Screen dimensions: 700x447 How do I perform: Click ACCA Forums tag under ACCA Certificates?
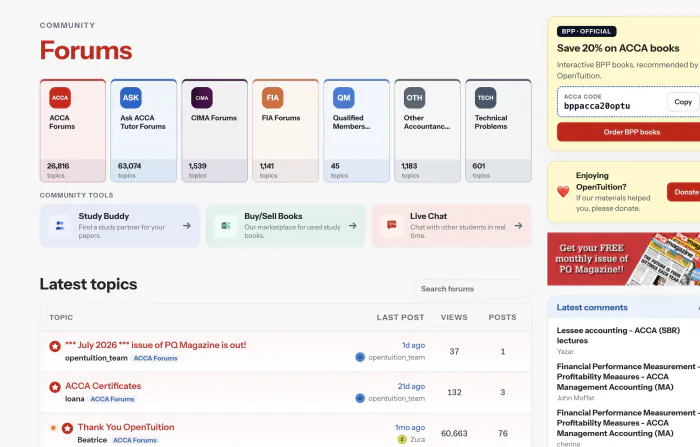[x=112, y=399]
